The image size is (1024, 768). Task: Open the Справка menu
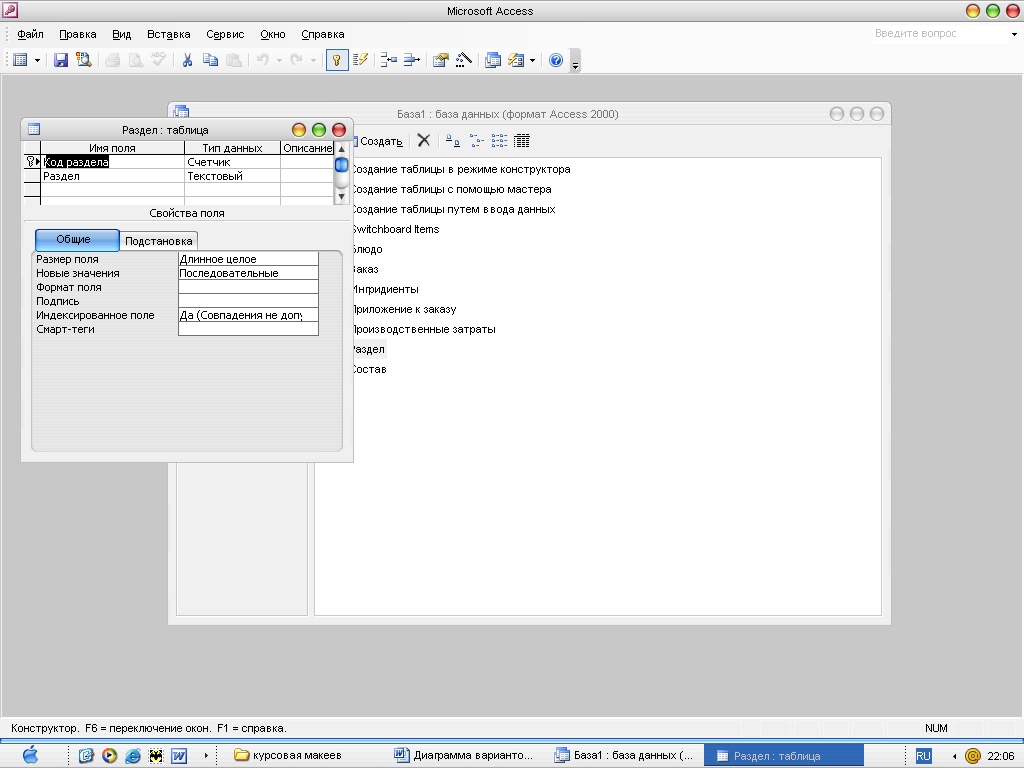pyautogui.click(x=323, y=34)
